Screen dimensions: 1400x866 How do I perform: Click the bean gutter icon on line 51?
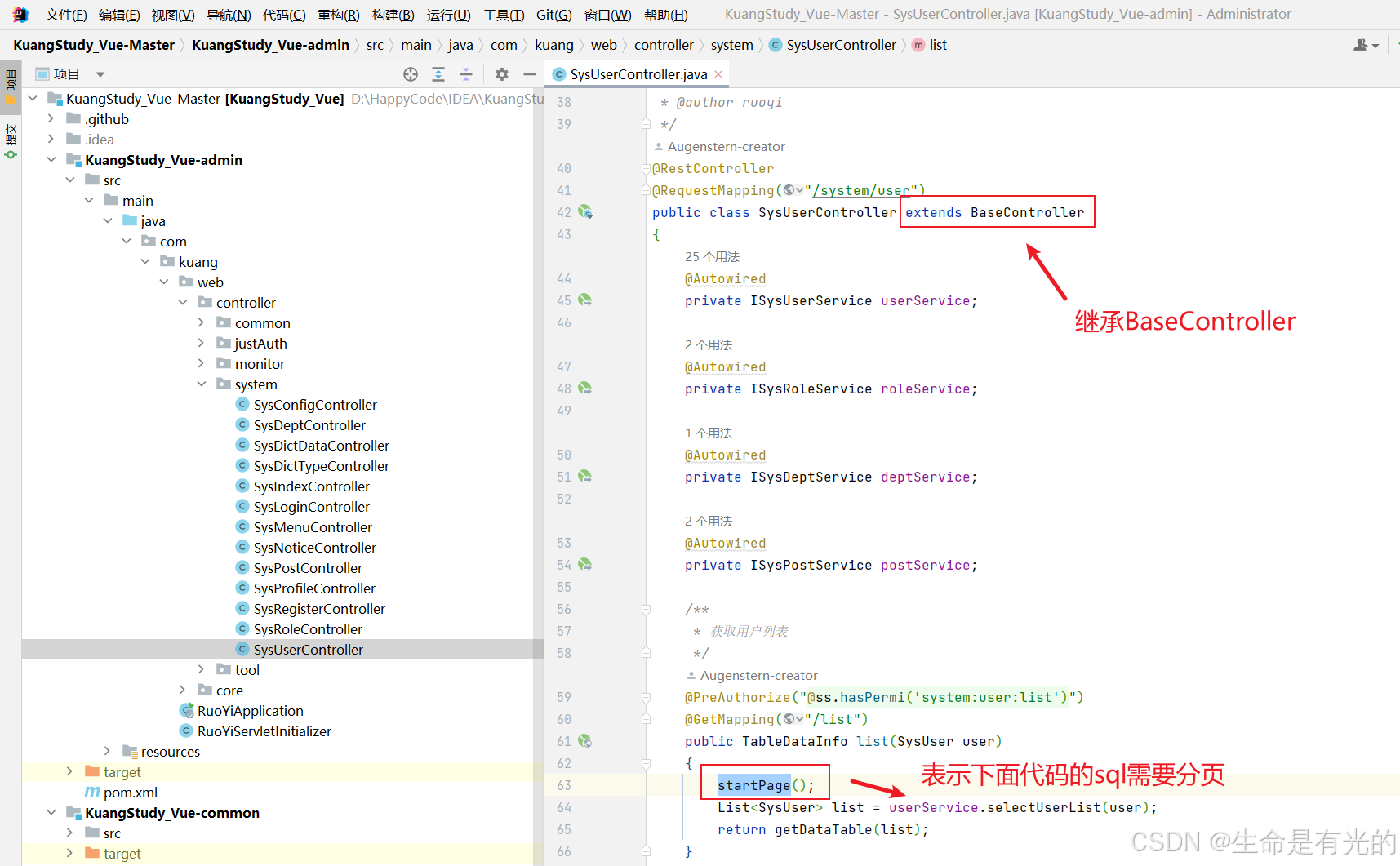pos(585,476)
